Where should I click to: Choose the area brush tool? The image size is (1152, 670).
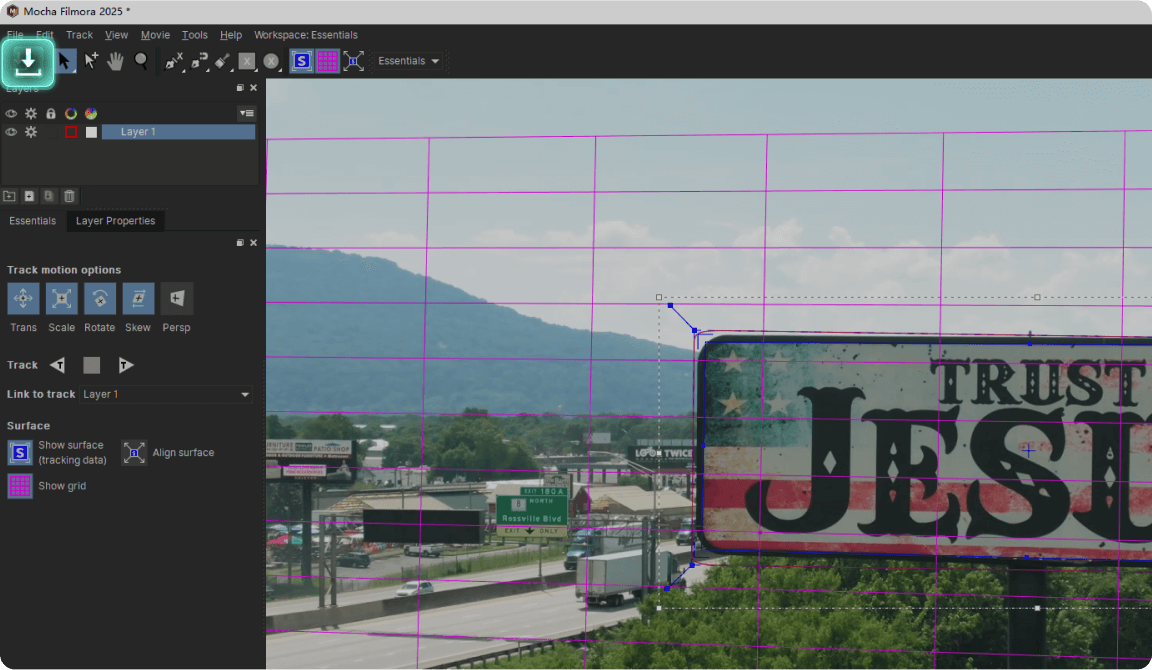223,61
